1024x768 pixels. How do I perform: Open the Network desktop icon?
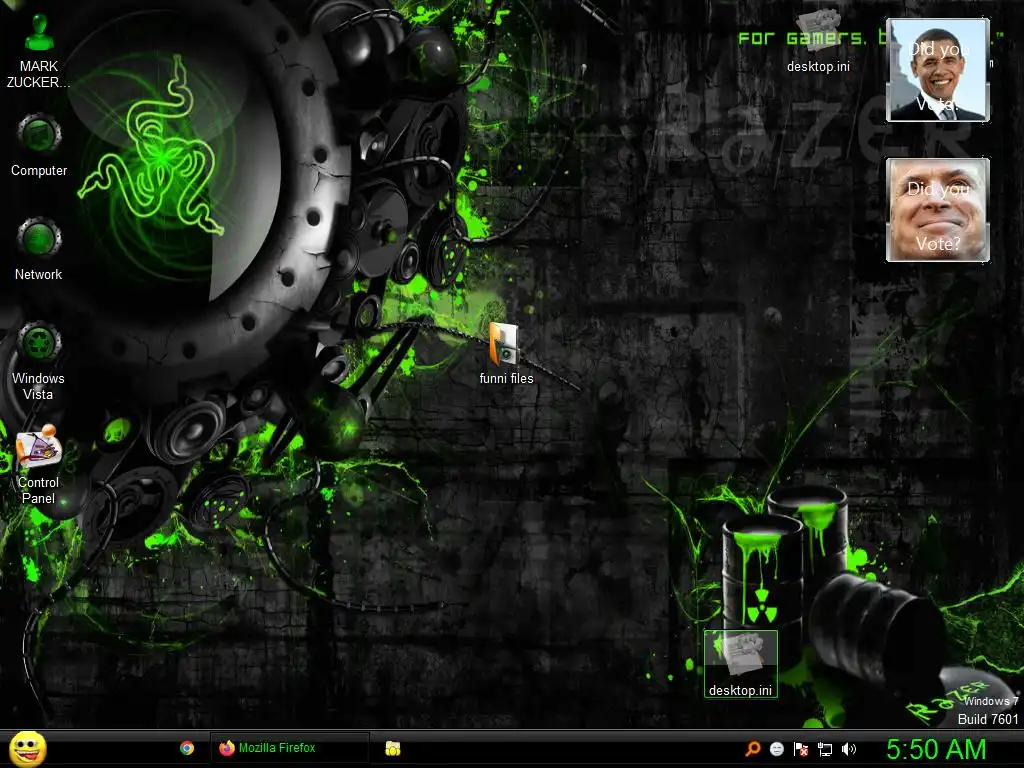coord(39,249)
